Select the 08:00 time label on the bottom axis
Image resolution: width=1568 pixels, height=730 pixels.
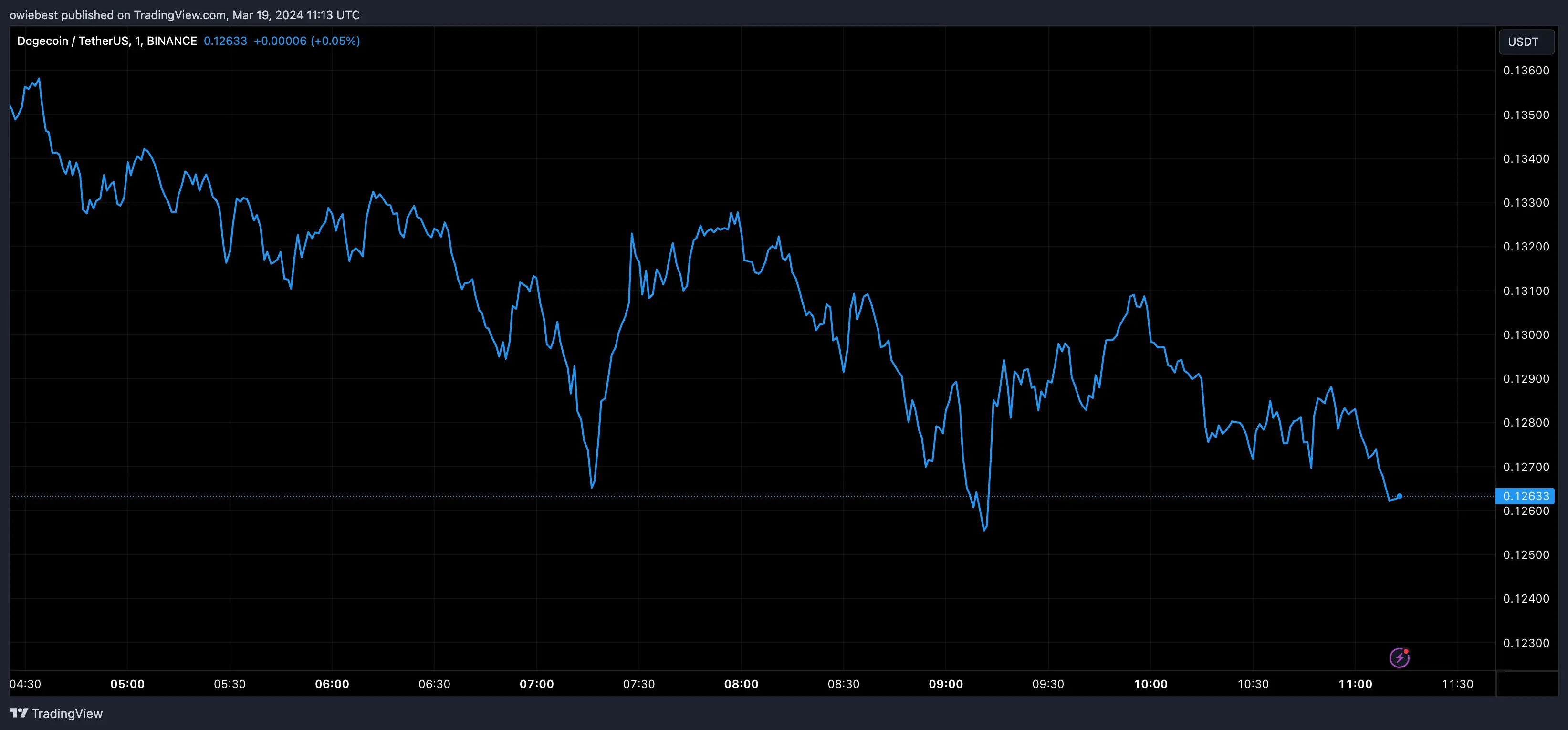click(742, 684)
